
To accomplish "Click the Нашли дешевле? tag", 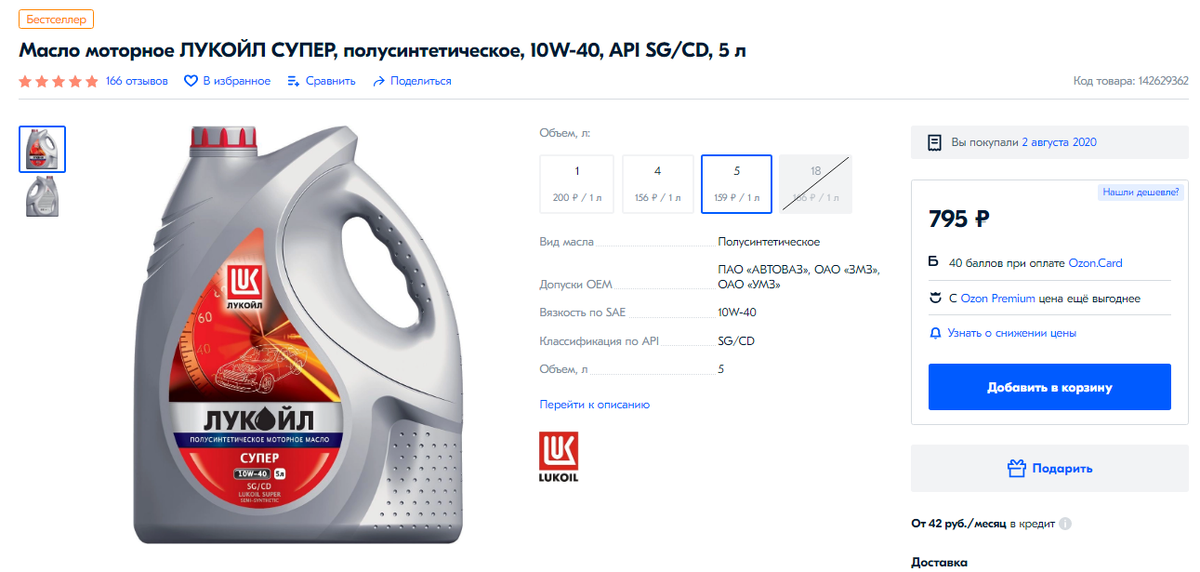I will pyautogui.click(x=1141, y=191).
